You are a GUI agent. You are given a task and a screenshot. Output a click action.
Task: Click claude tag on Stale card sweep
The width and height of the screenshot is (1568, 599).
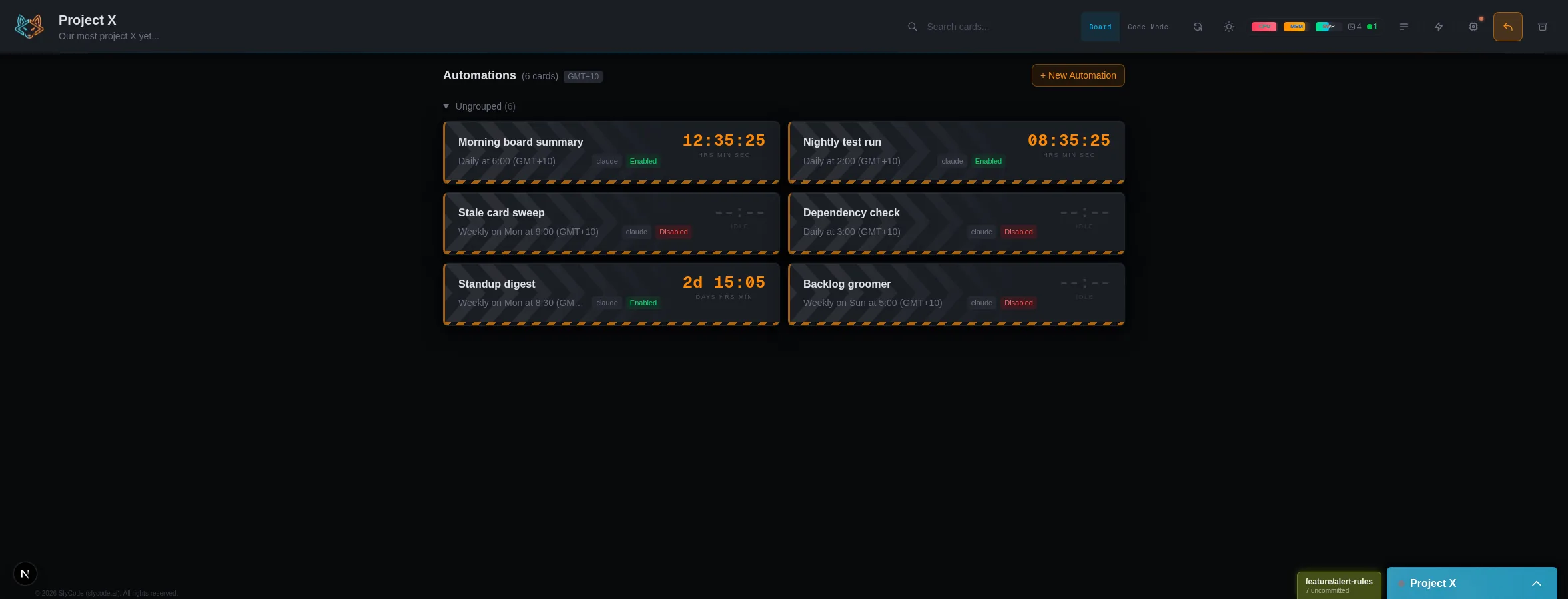coord(636,232)
